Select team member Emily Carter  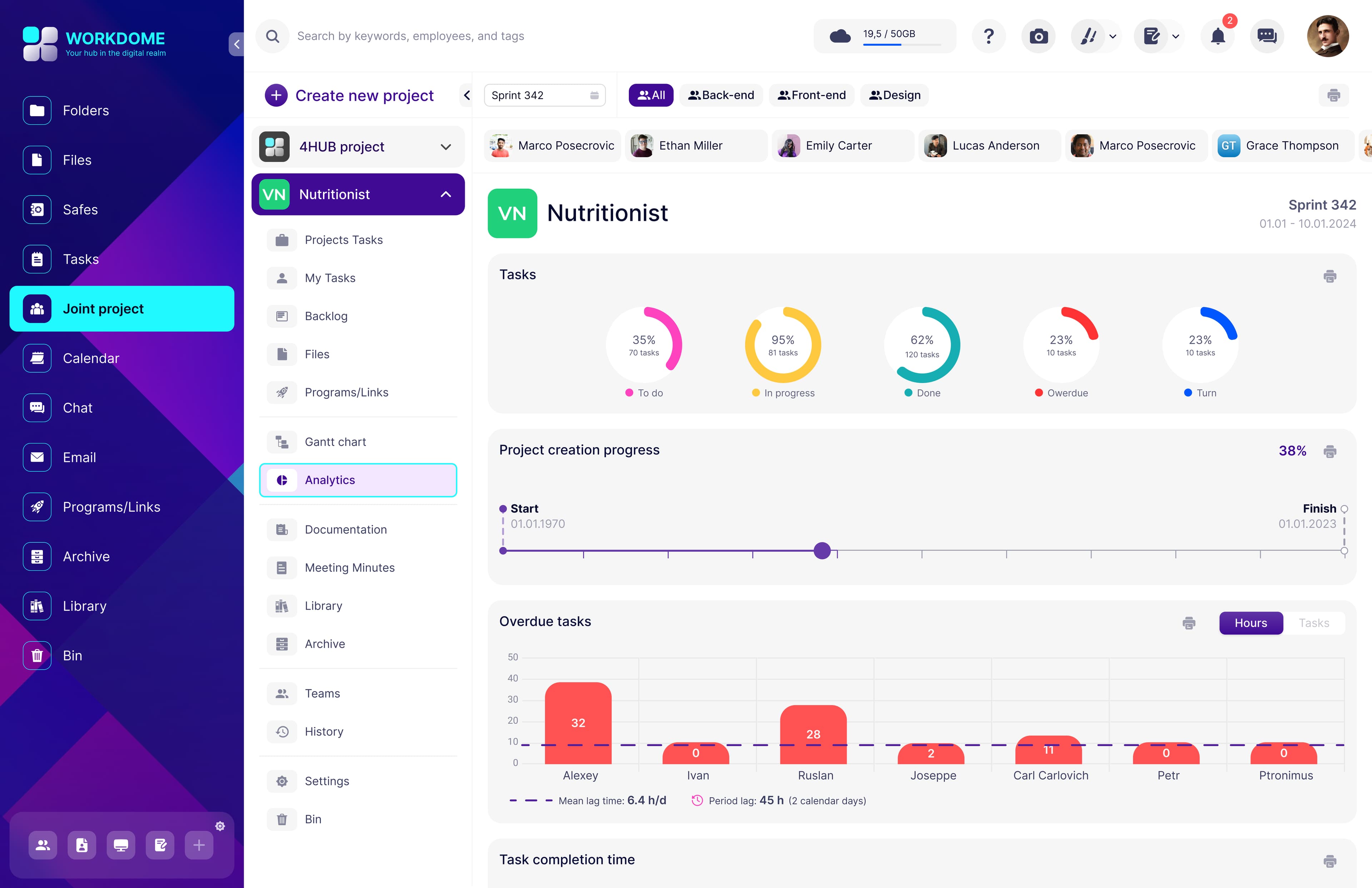click(x=838, y=145)
